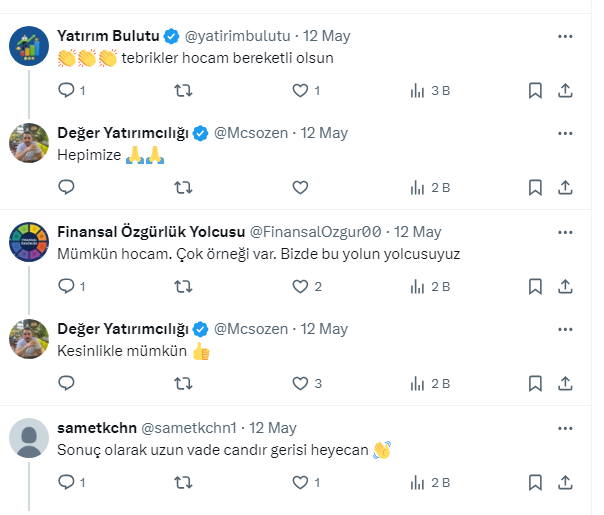Screen dimensions: 604x515
Task: Click the Yatırım Bulutu profile picture
Action: coord(29,46)
